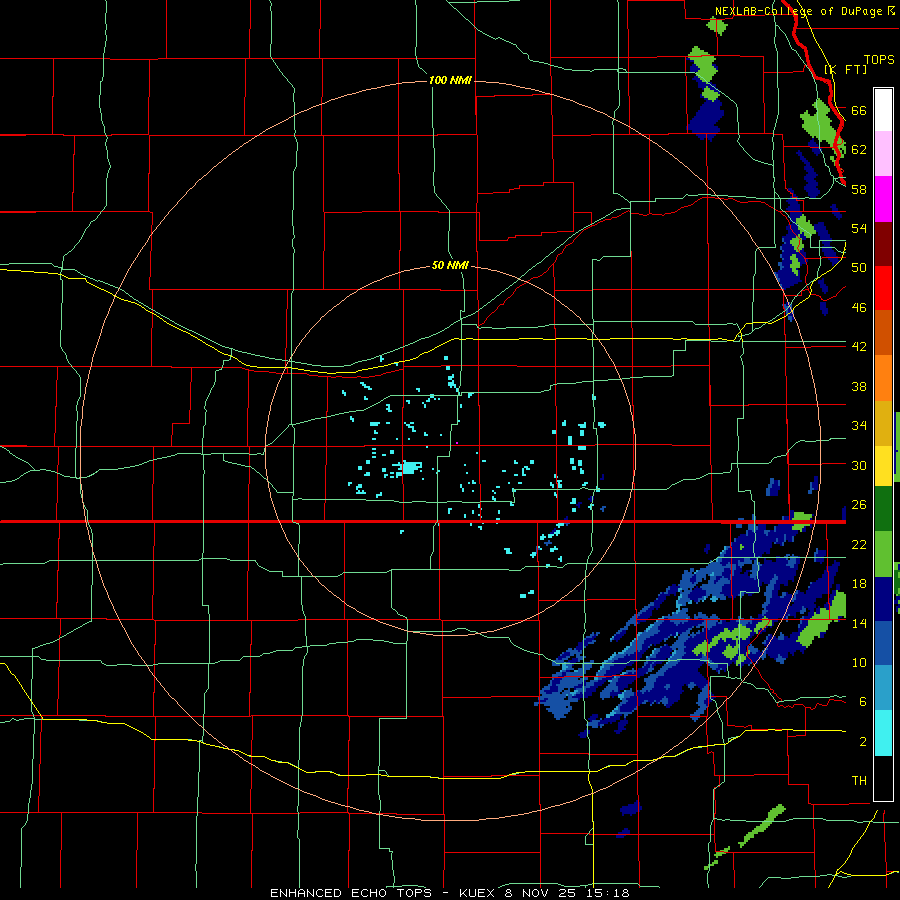Click the magenta legend swatch near 58

(x=883, y=199)
